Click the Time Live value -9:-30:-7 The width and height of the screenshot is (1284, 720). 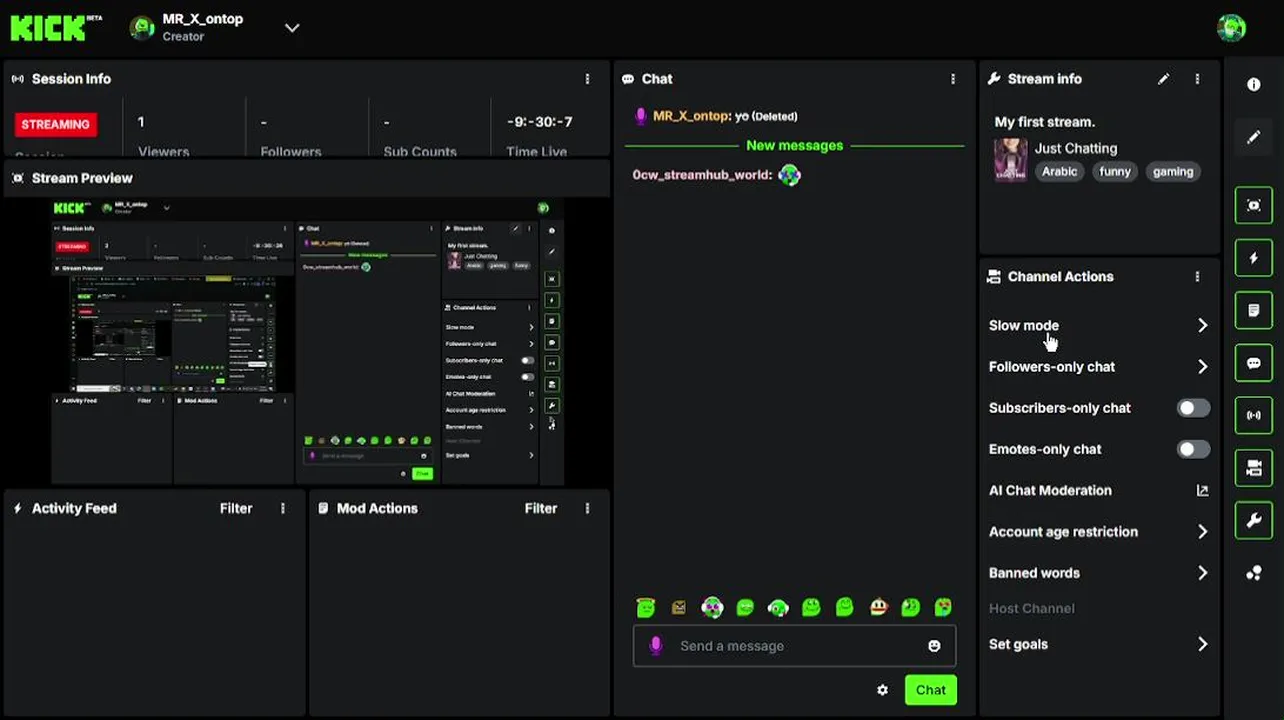click(x=539, y=122)
